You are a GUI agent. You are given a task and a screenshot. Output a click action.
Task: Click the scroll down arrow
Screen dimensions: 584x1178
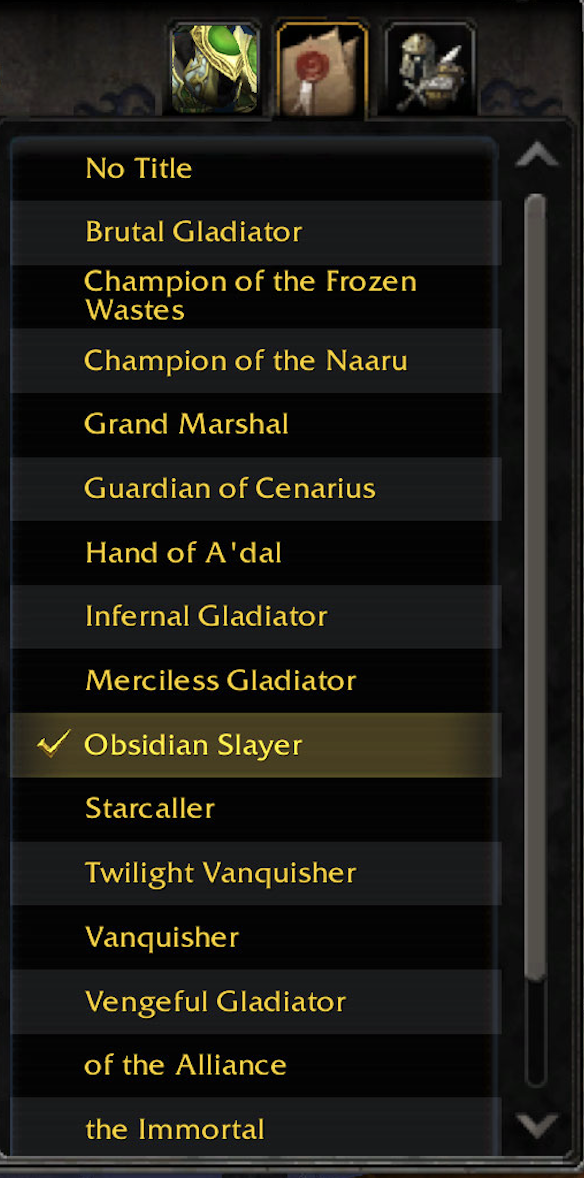click(537, 1125)
